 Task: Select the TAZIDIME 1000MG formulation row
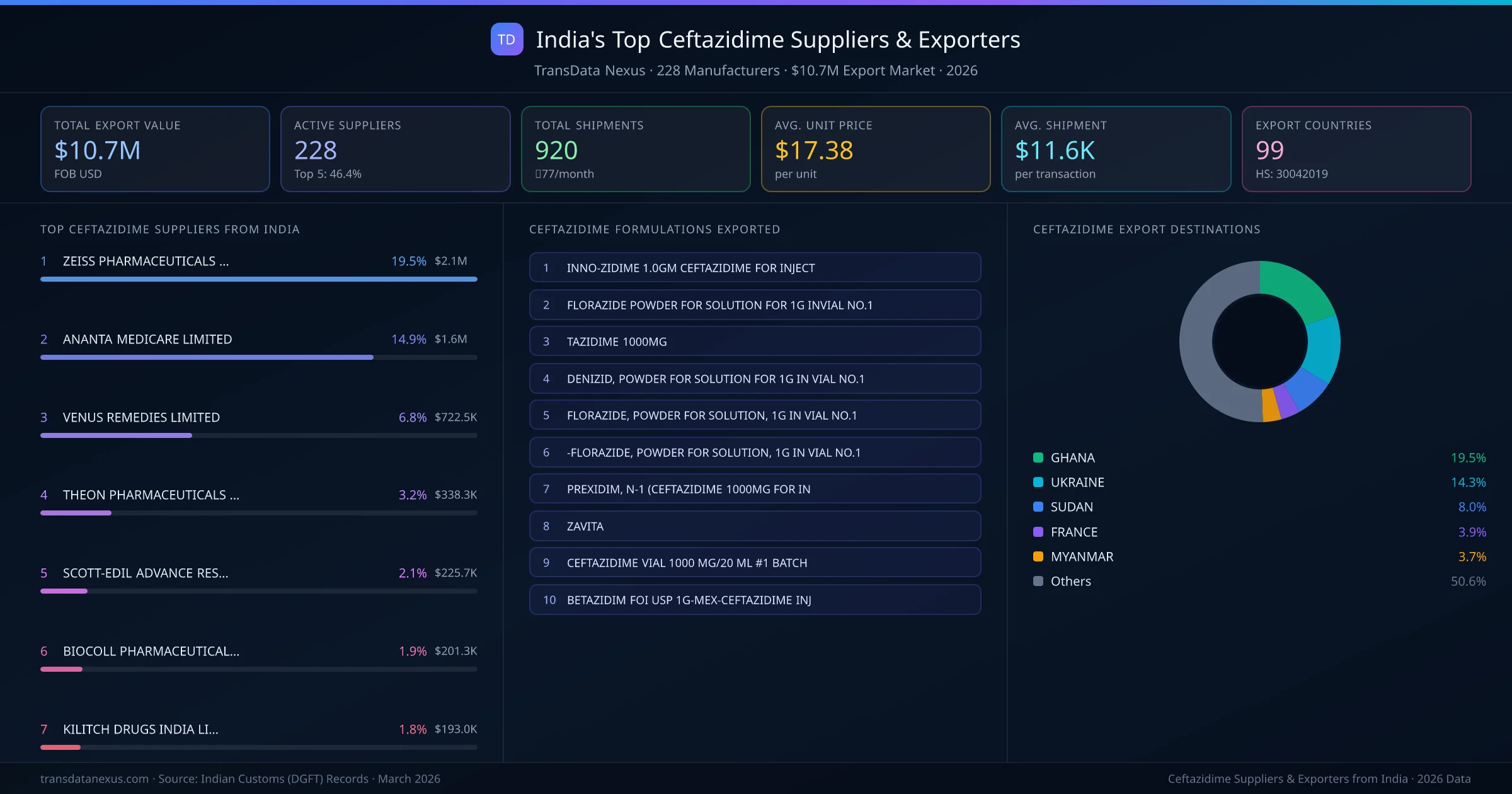755,341
